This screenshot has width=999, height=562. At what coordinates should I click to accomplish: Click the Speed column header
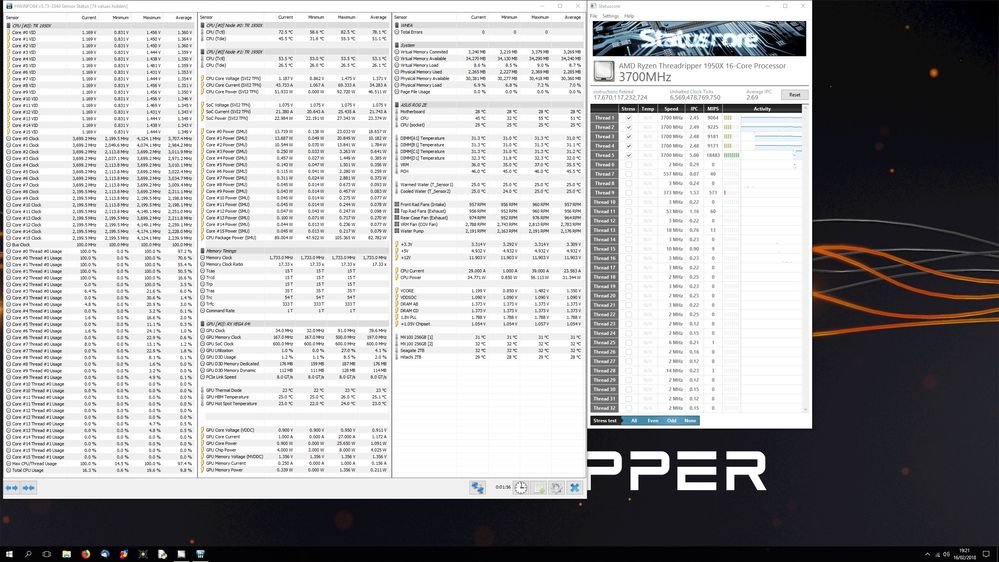point(672,109)
